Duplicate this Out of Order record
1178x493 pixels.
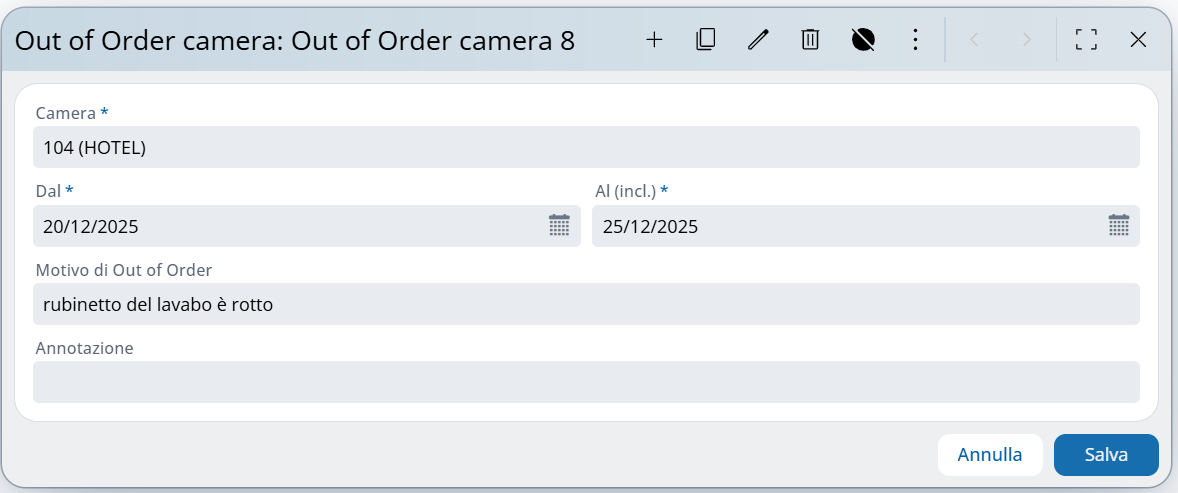[x=706, y=40]
